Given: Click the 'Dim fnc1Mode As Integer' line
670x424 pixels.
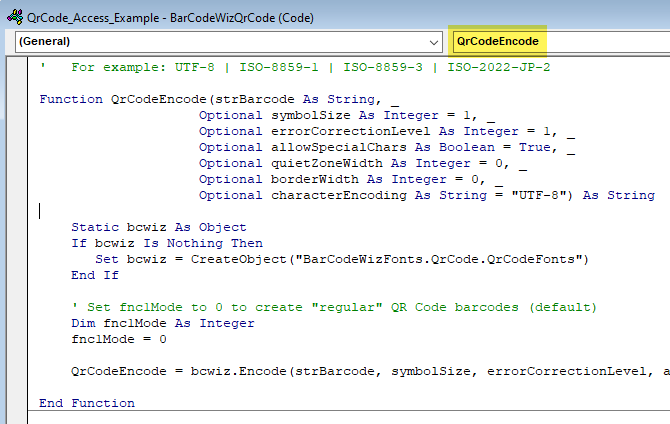Looking at the screenshot, I should [x=163, y=324].
